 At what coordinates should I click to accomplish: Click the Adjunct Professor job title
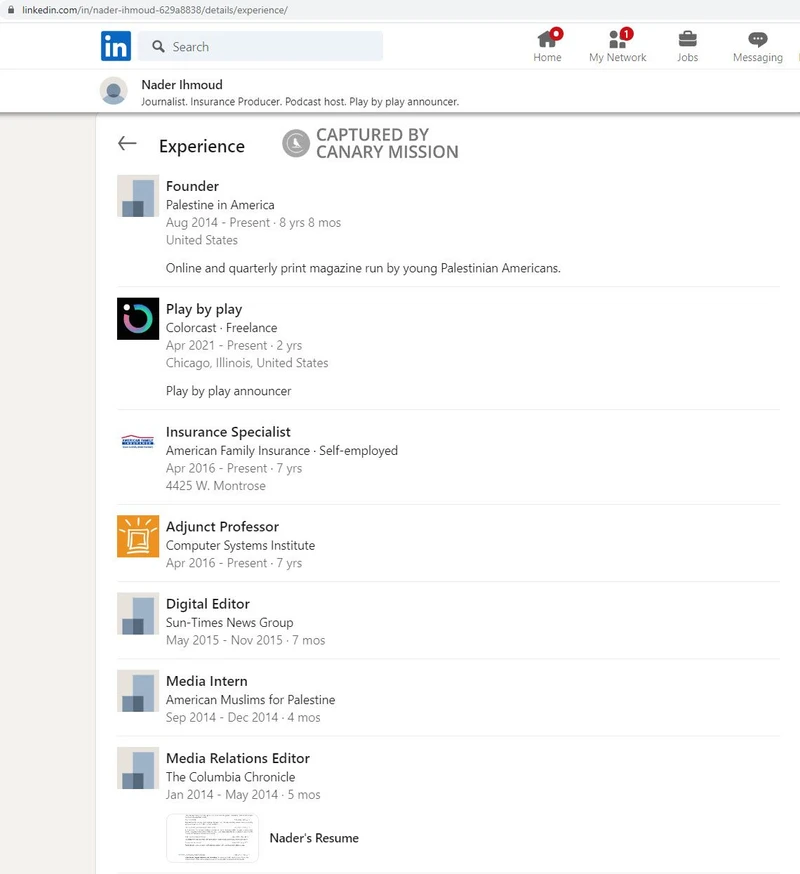click(x=222, y=527)
